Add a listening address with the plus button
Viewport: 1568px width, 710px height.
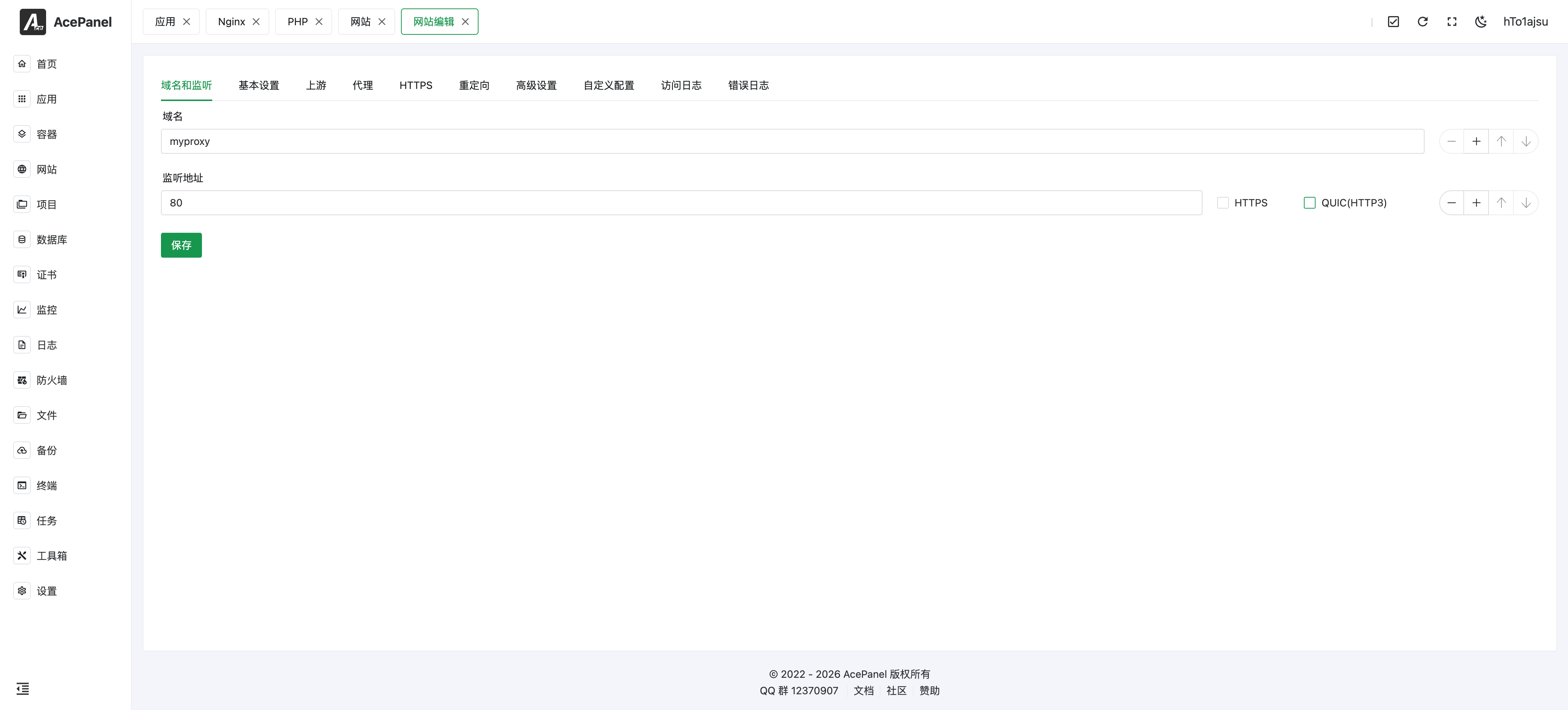click(x=1476, y=202)
